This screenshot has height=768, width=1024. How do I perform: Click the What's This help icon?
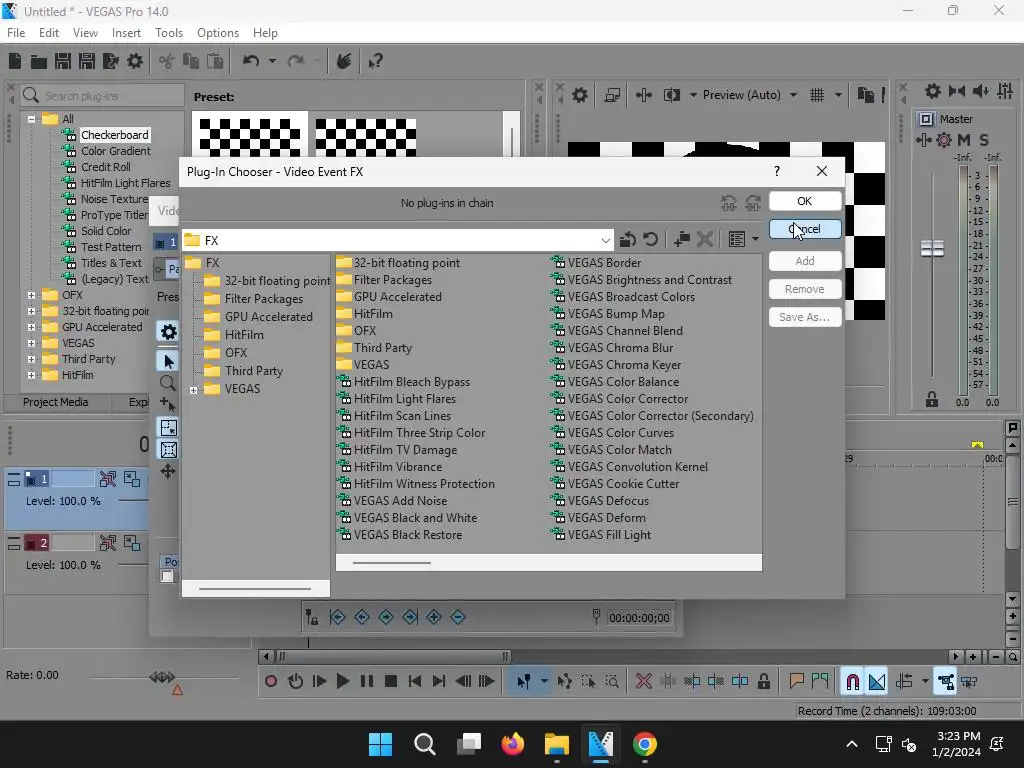tap(375, 61)
